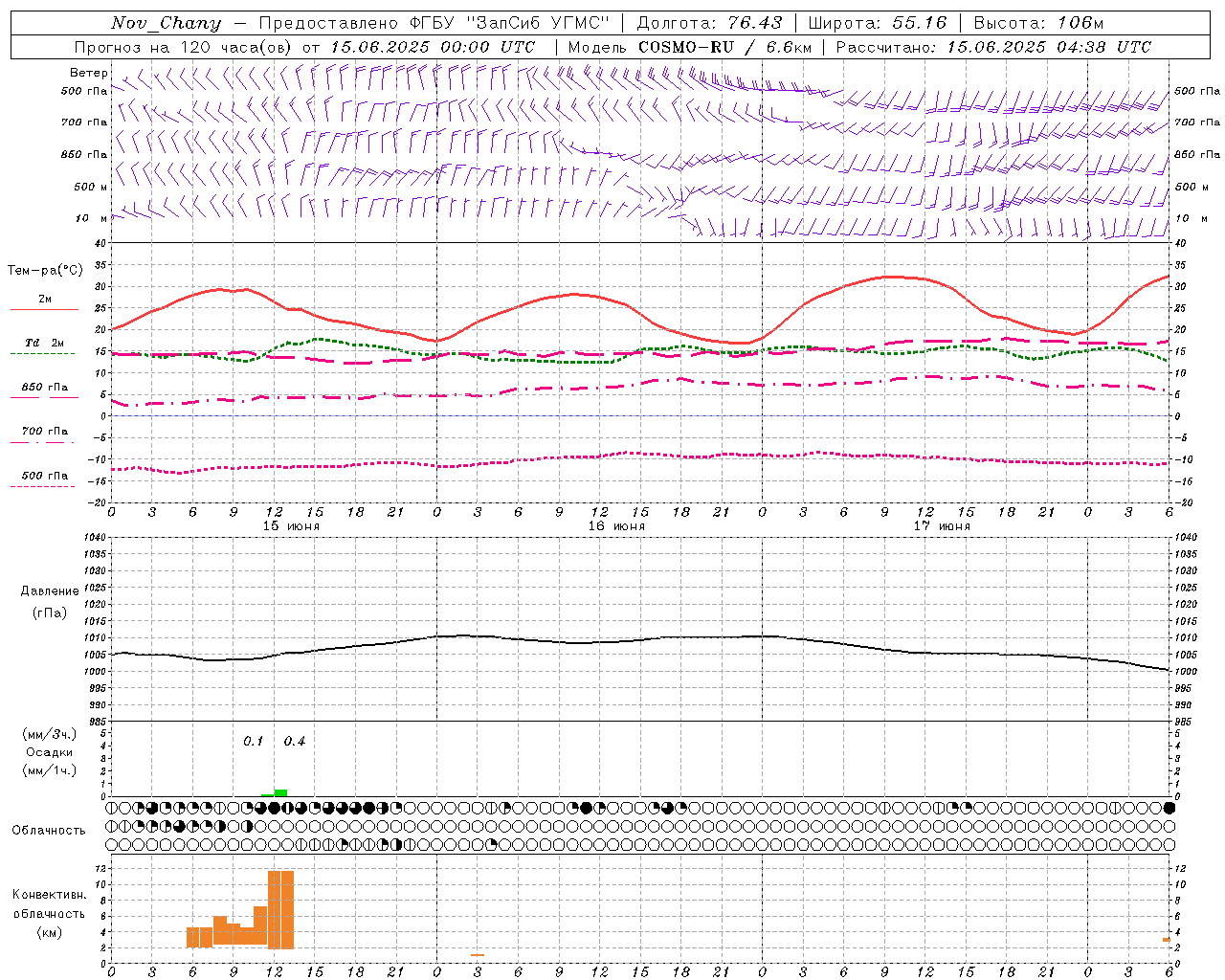Click the (гПа) unit under Давление
The height and width of the screenshot is (980, 1225).
pyautogui.click(x=50, y=612)
